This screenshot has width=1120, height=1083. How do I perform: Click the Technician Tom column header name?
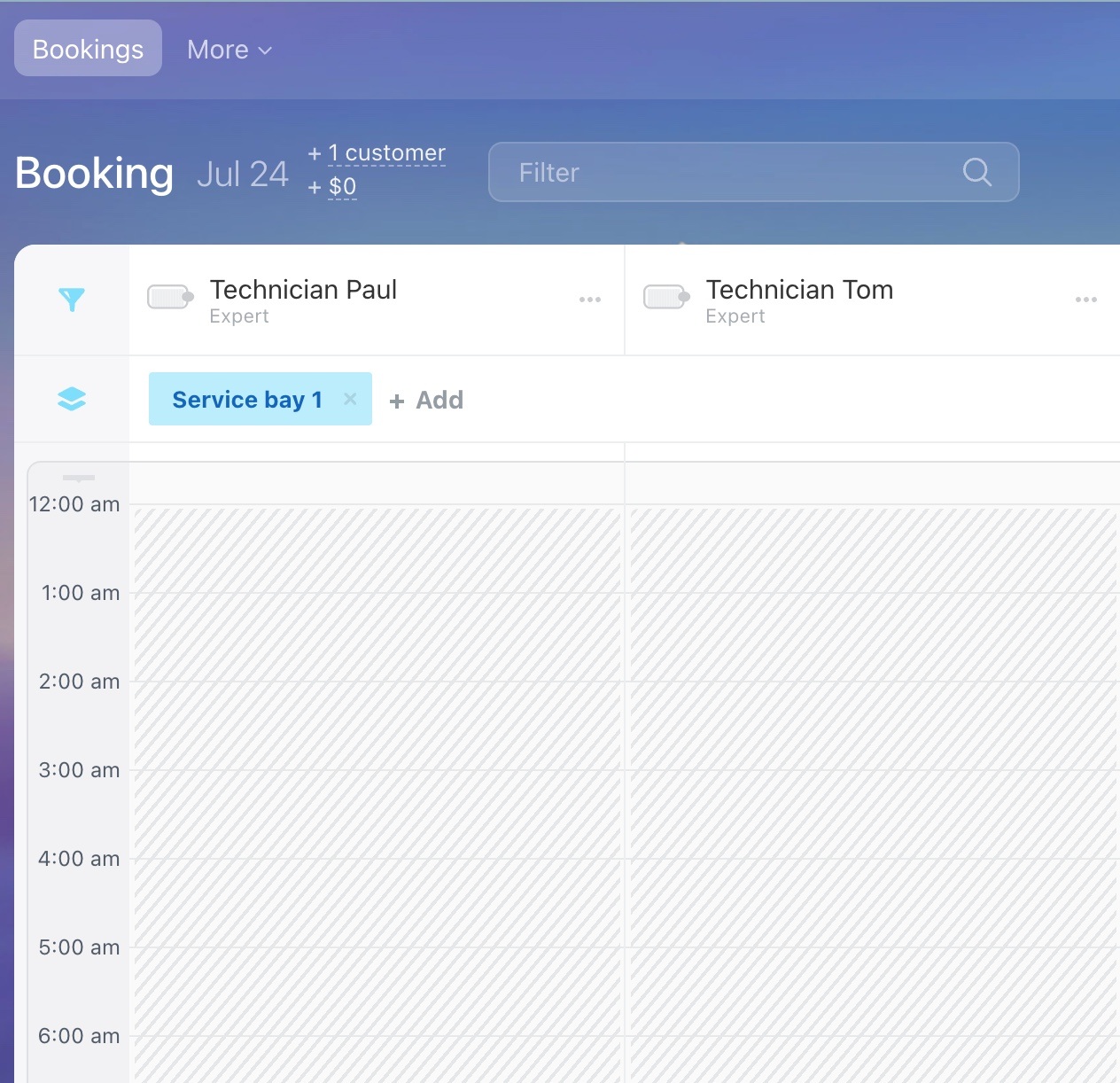coord(799,290)
